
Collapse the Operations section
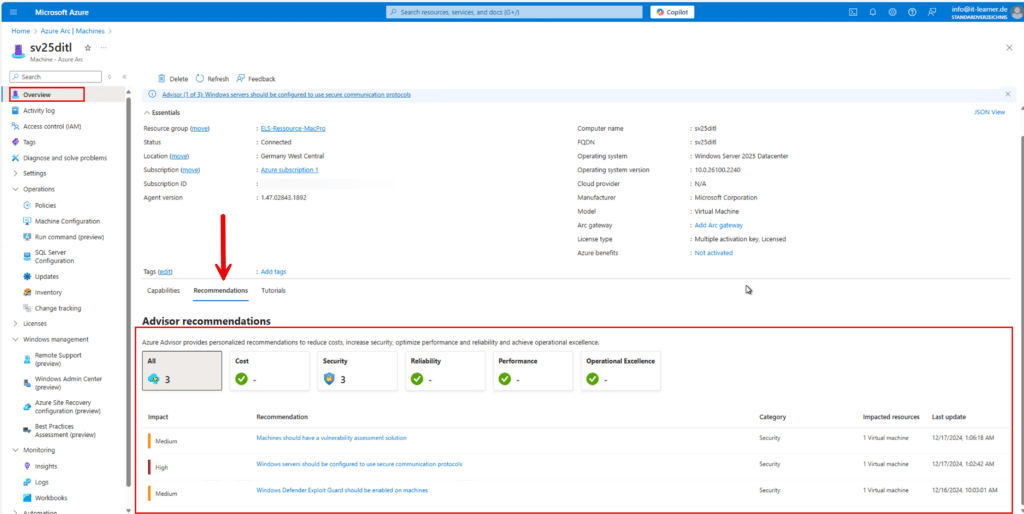click(39, 189)
